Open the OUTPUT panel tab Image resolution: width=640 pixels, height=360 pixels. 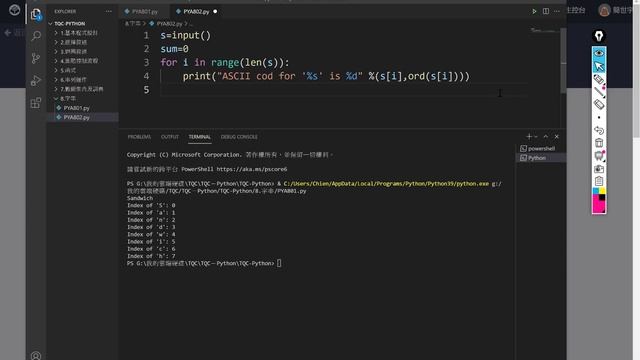coord(170,137)
